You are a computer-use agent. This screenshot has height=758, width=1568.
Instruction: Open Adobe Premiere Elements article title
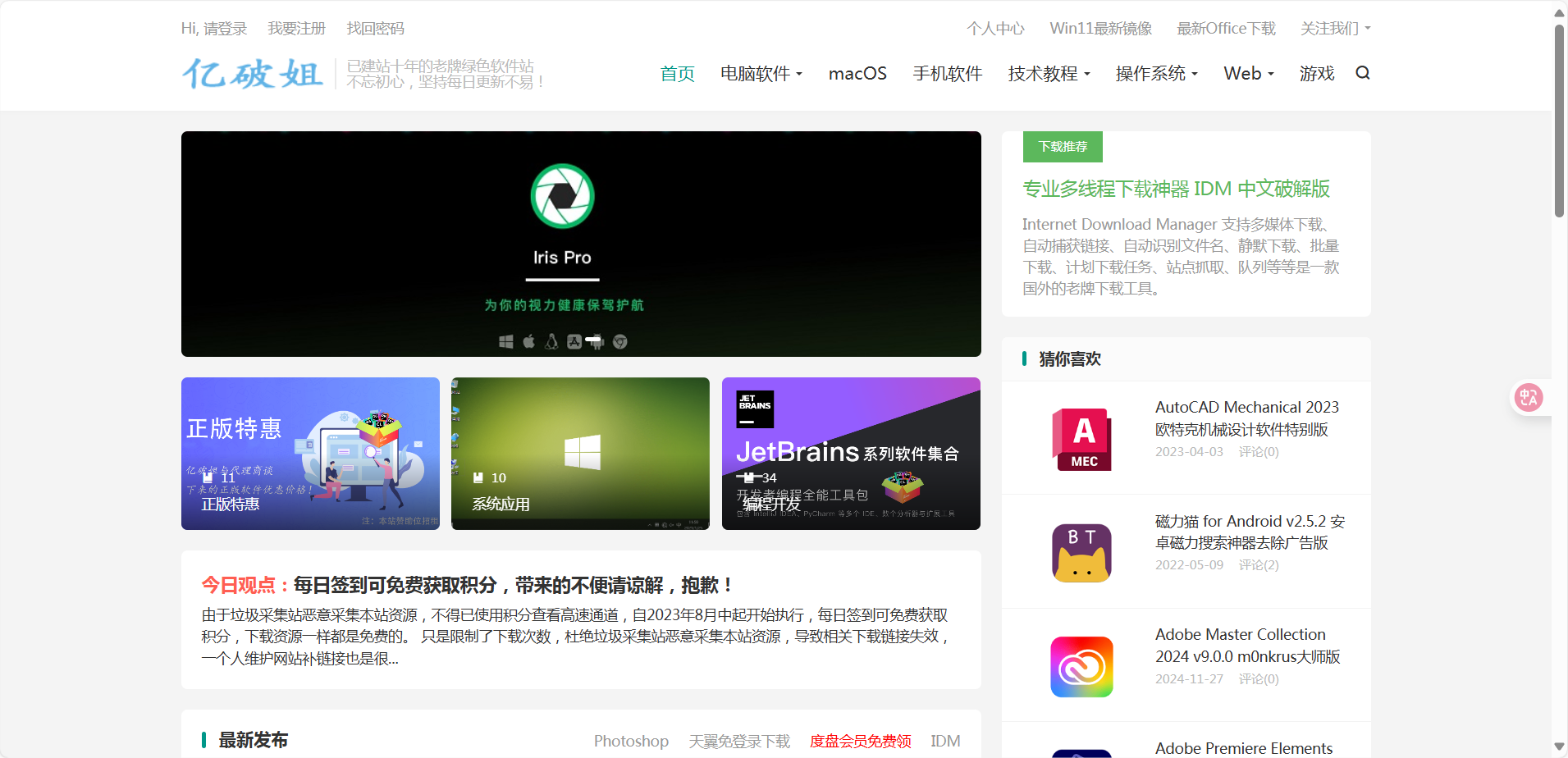click(1244, 748)
